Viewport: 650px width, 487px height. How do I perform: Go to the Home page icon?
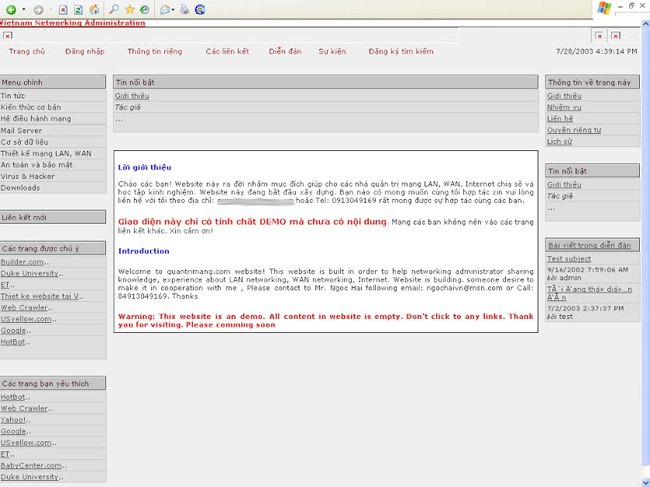[92, 9]
